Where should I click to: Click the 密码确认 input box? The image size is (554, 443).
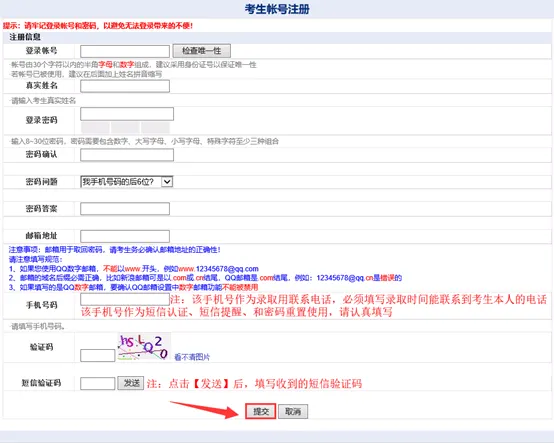tap(127, 155)
